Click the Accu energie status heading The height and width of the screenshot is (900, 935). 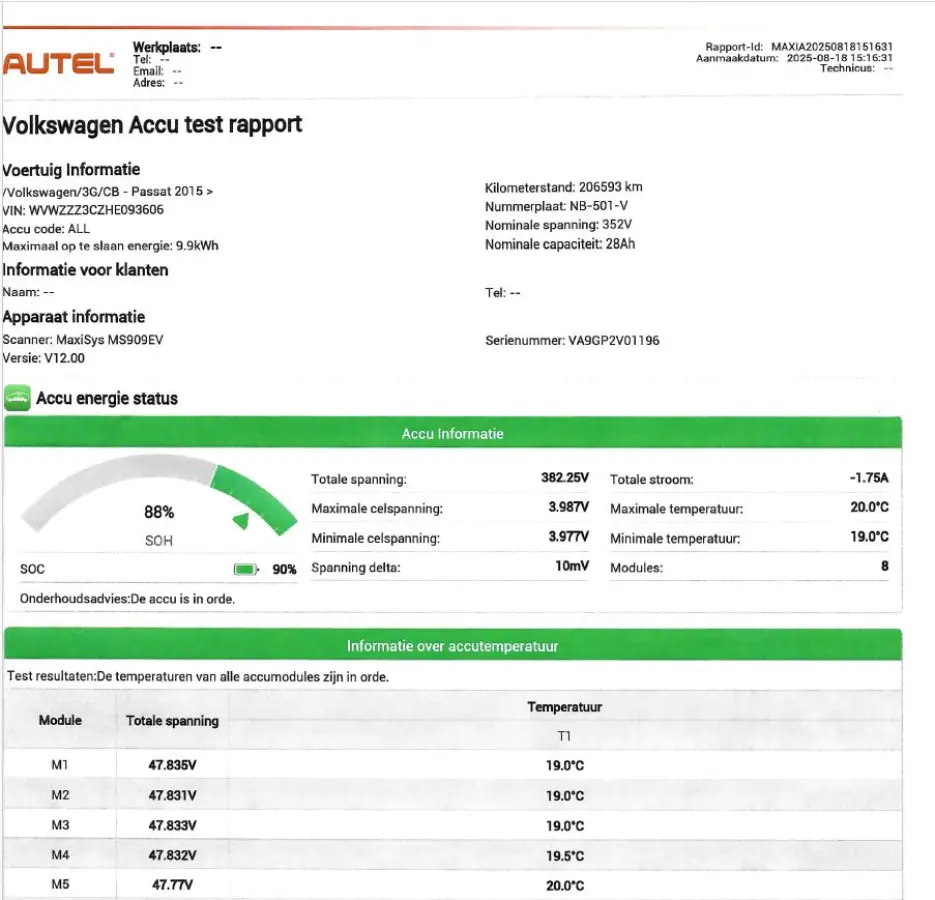pyautogui.click(x=107, y=398)
